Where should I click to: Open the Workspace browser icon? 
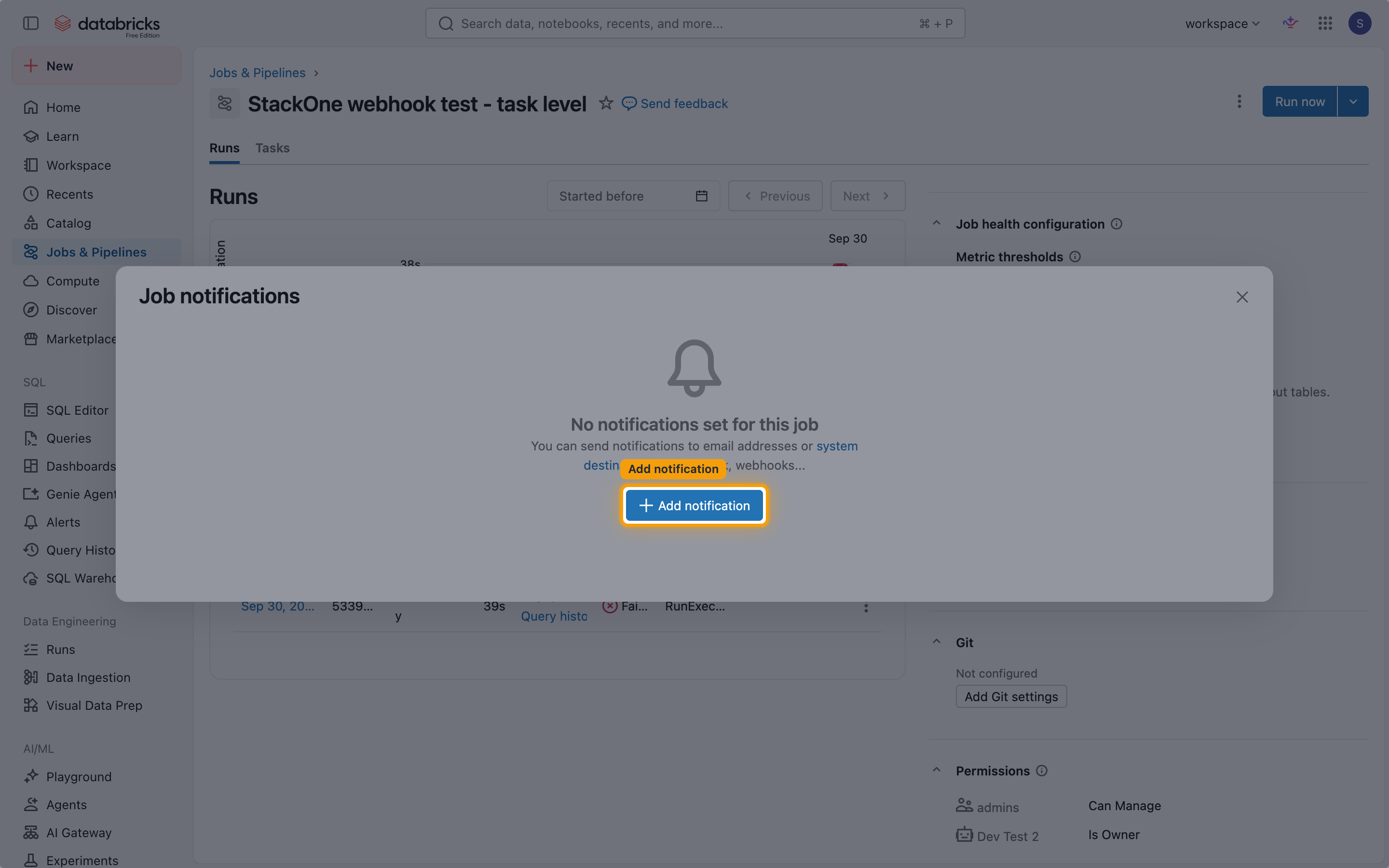(x=31, y=165)
